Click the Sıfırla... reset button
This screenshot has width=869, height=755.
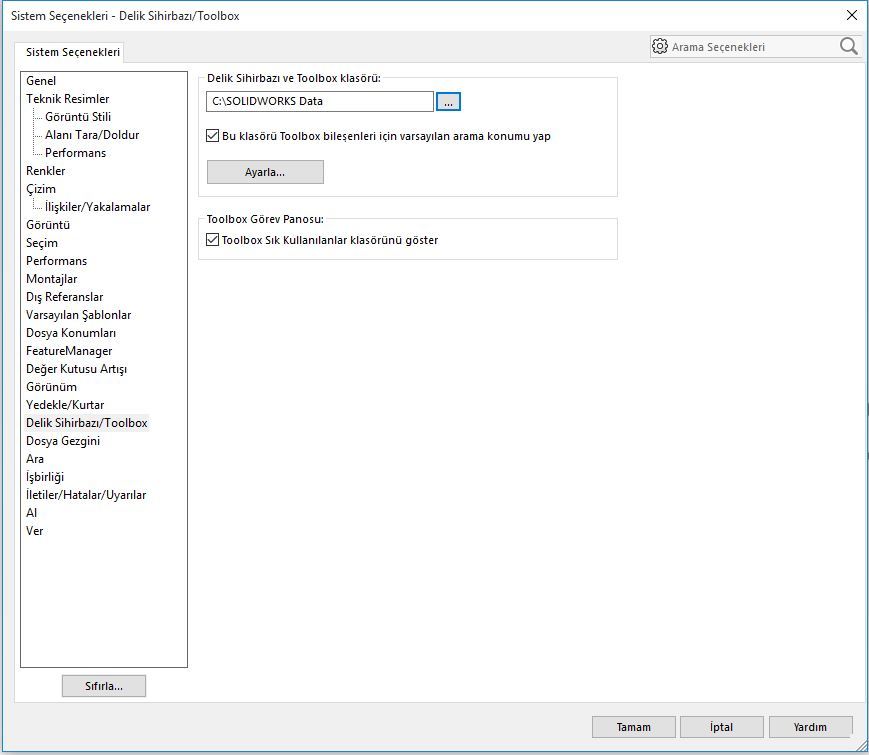pyautogui.click(x=104, y=686)
